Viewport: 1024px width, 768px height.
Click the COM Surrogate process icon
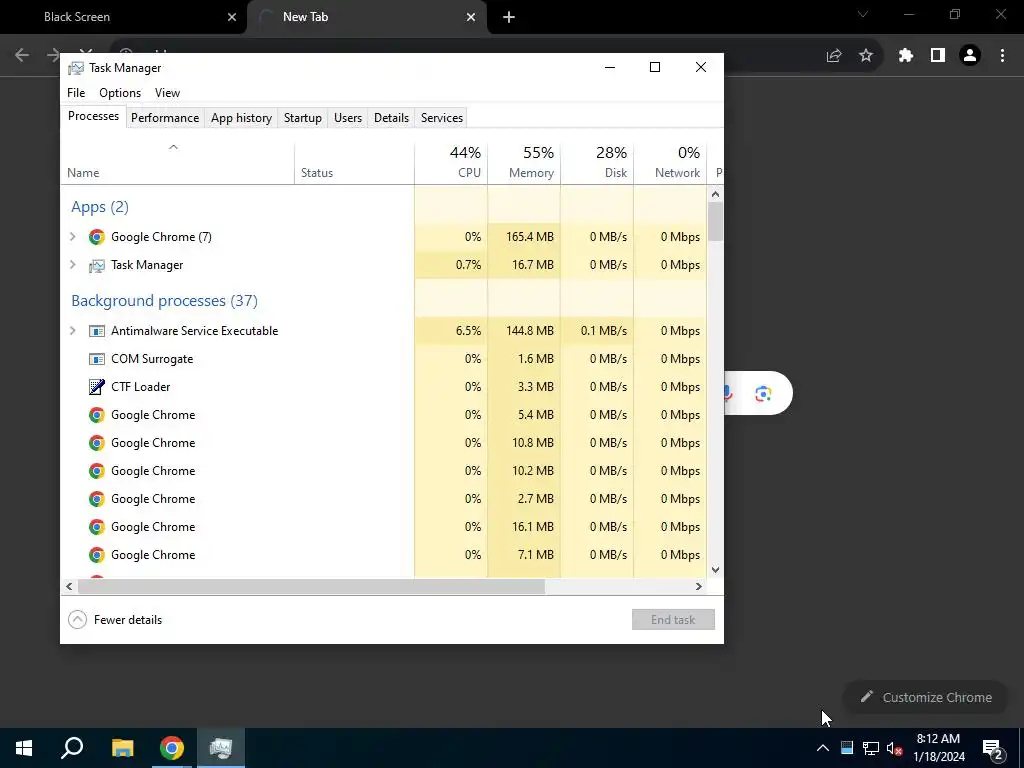(97, 359)
